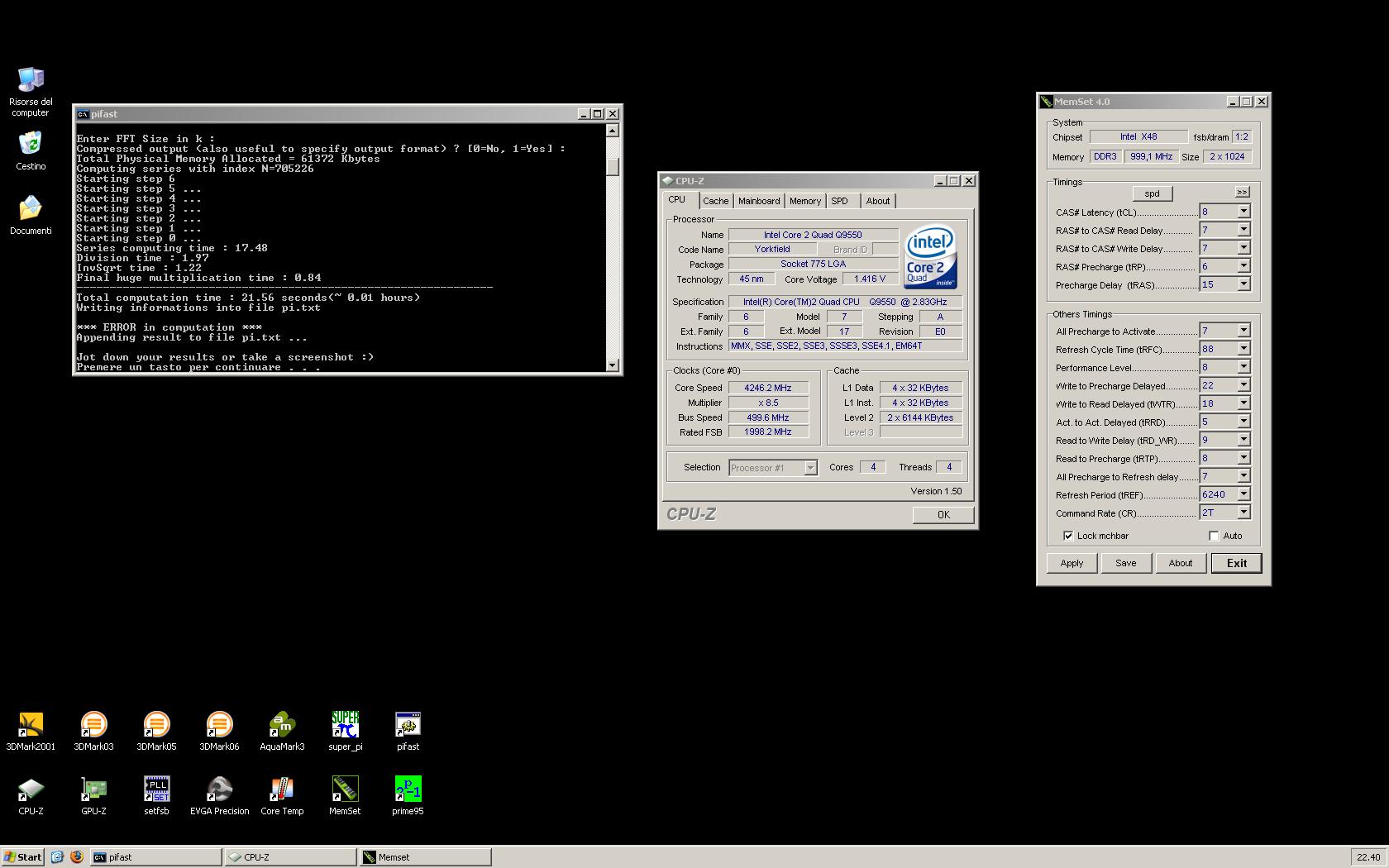Image resolution: width=1389 pixels, height=868 pixels.
Task: Launch the CPU-Z desktop shortcut
Action: pyautogui.click(x=31, y=796)
